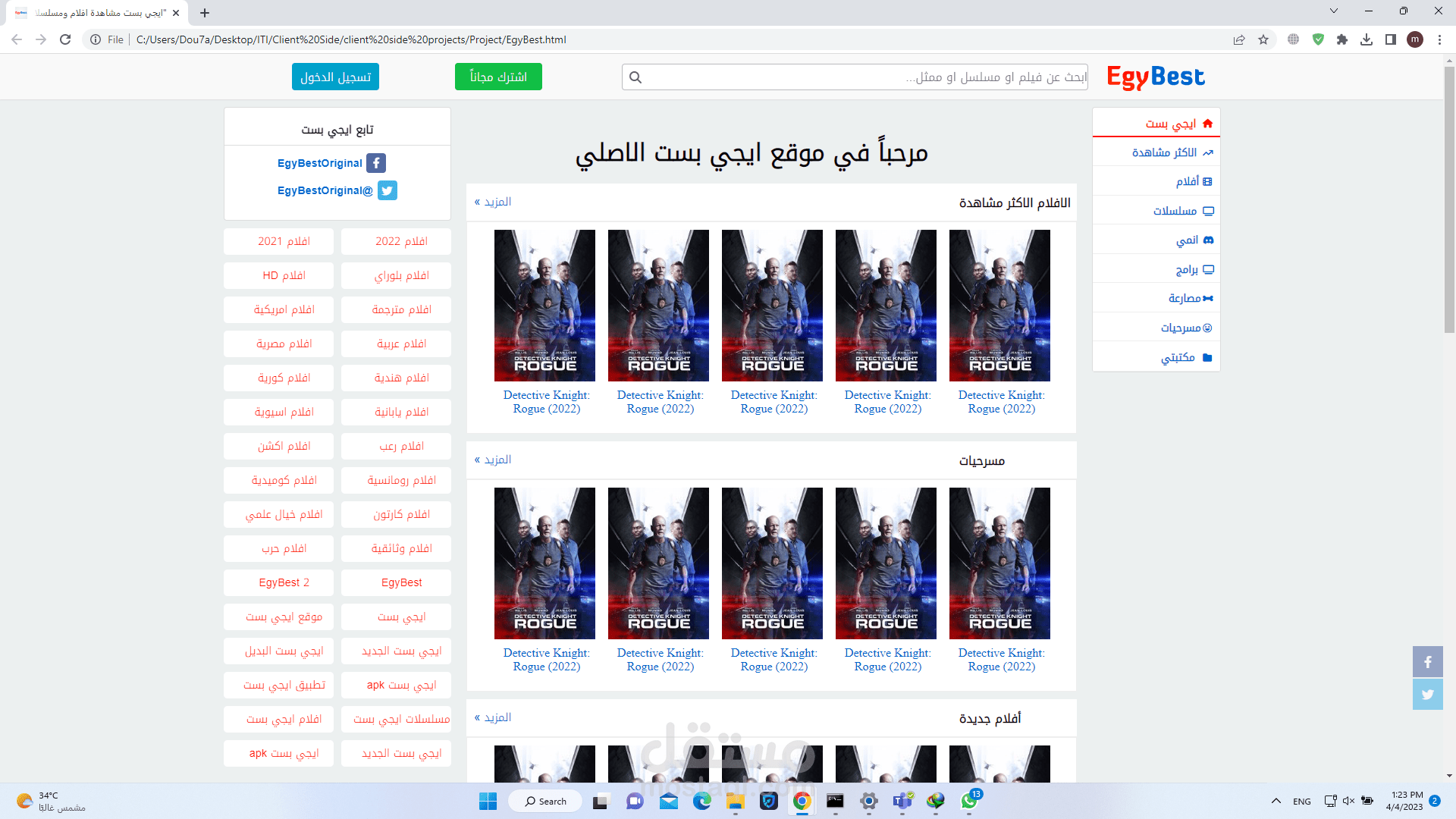The image size is (1456, 819).
Task: Open the افلام 2021 category tag
Action: pyautogui.click(x=278, y=241)
